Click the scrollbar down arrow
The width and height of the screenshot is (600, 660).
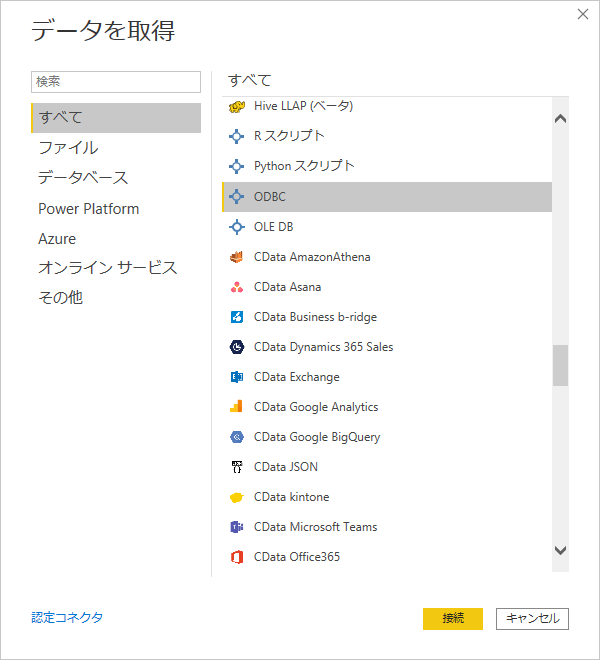560,550
